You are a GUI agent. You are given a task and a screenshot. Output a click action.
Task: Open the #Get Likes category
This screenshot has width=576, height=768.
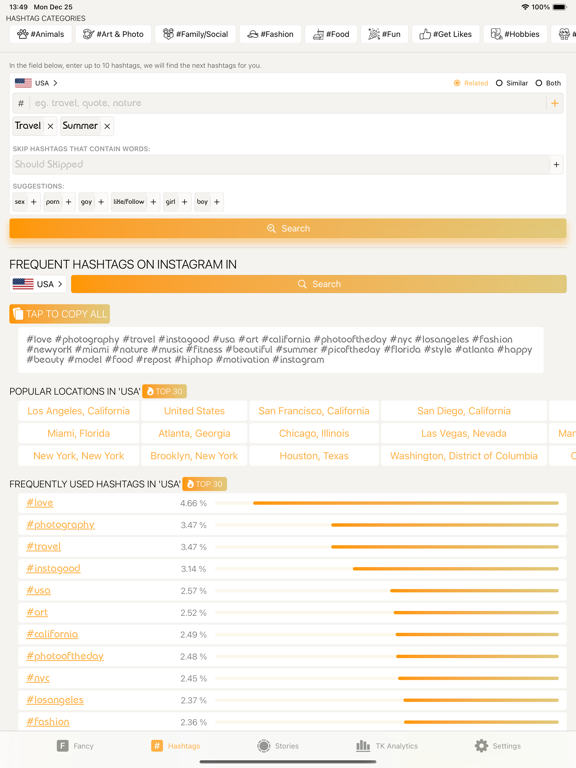446,34
